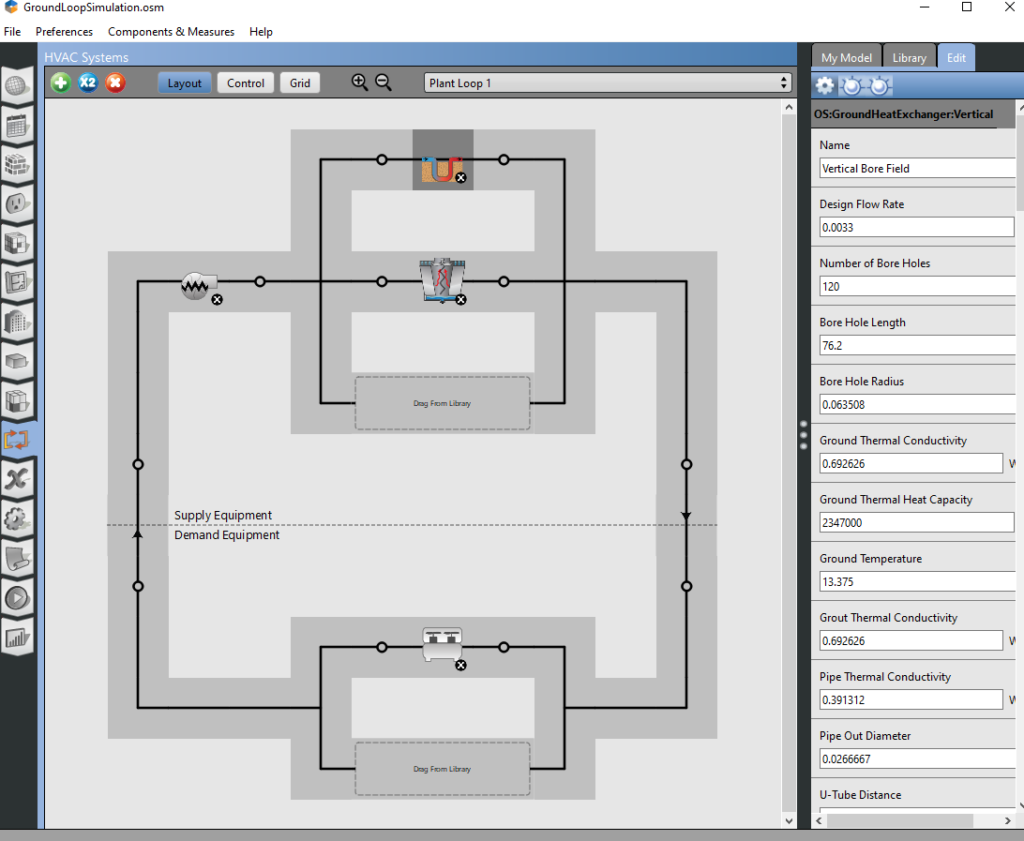Click the Run Simulation play icon

[17, 598]
